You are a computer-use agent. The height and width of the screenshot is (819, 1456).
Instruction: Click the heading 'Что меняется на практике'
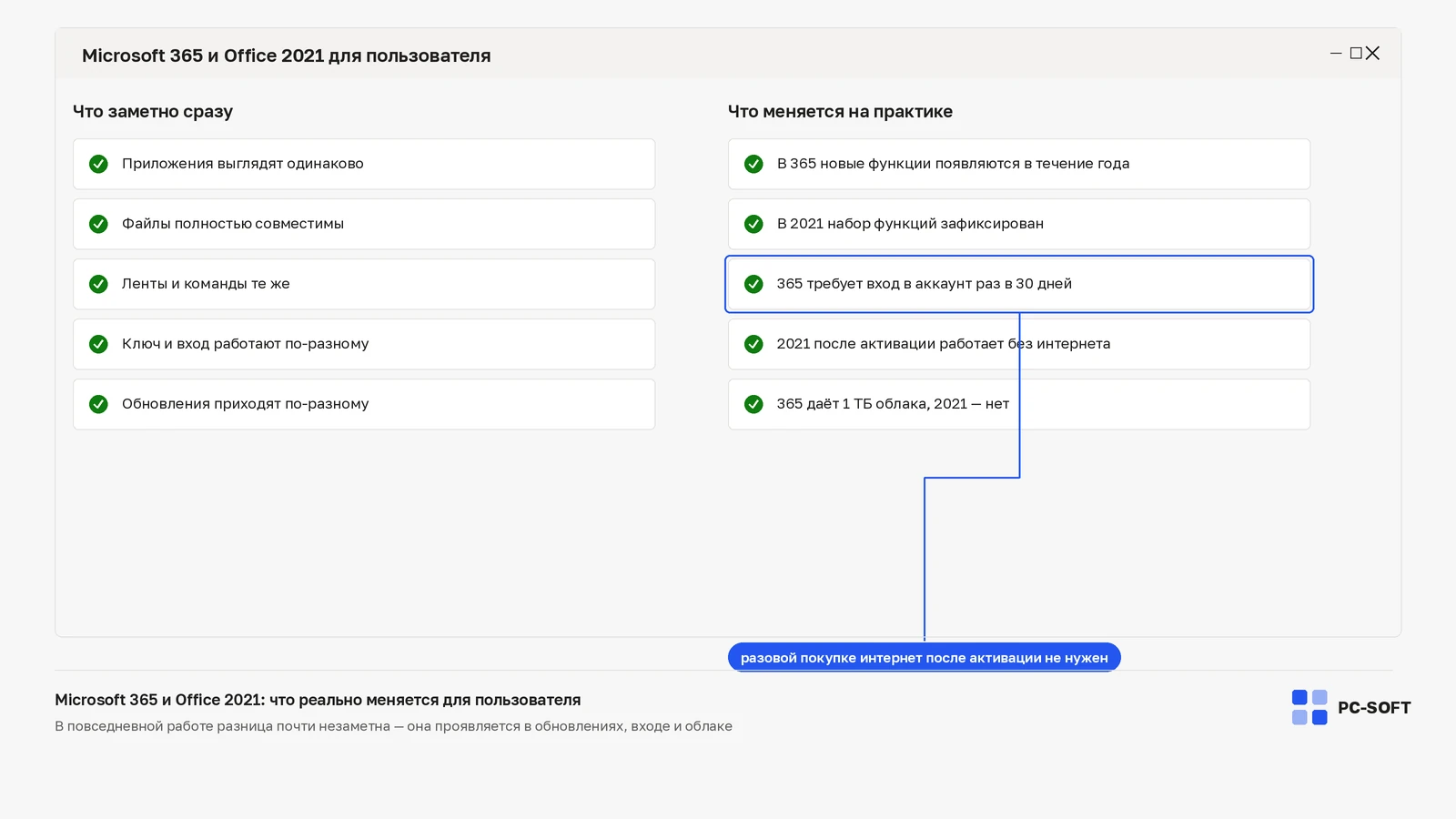click(x=840, y=112)
